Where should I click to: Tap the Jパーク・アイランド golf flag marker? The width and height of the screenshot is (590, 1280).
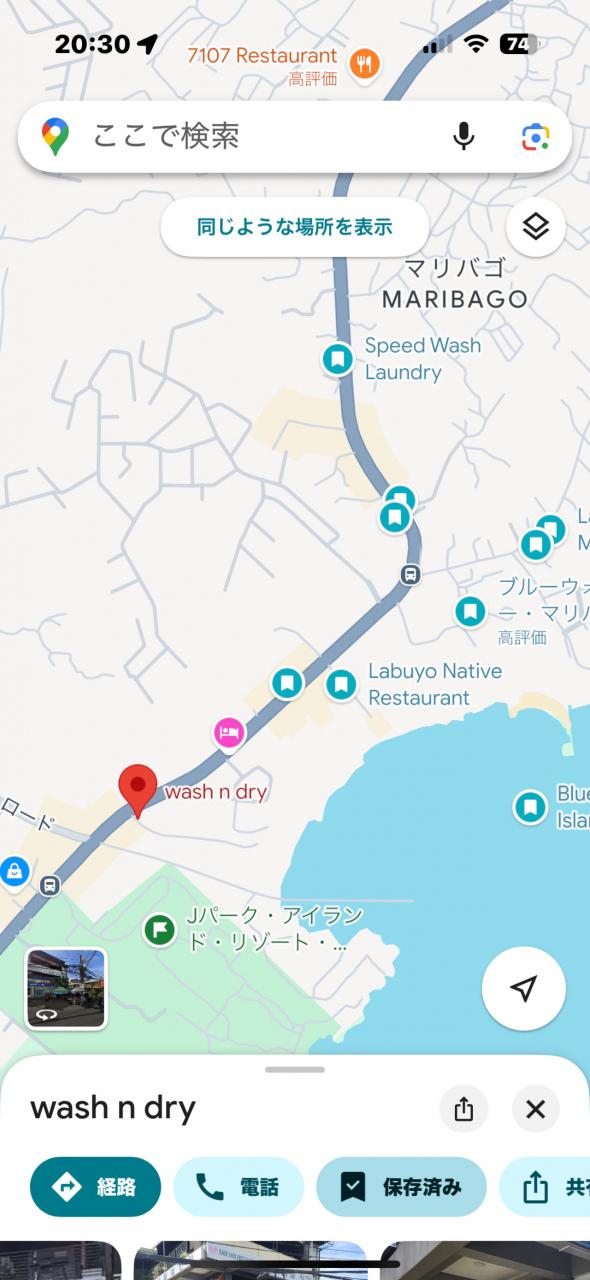pyautogui.click(x=159, y=930)
